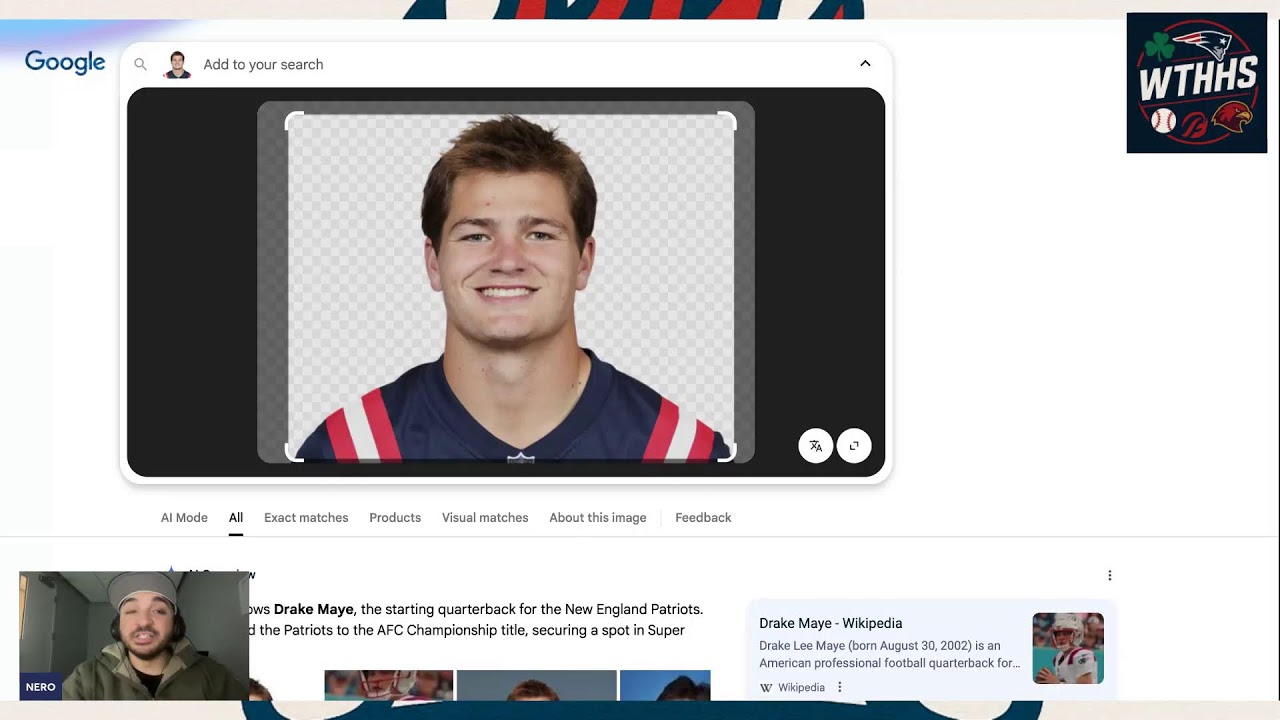Click the Feedback link
This screenshot has height=720, width=1280.
click(703, 518)
